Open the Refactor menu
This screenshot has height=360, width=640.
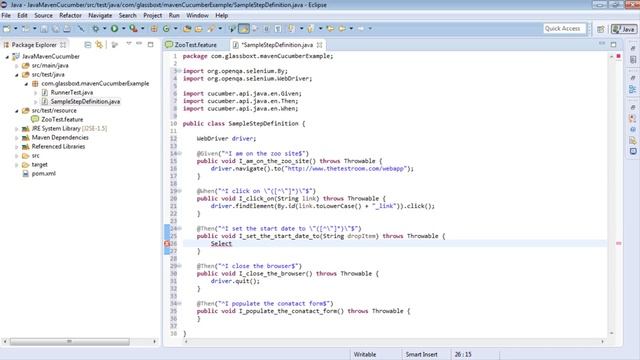70,16
